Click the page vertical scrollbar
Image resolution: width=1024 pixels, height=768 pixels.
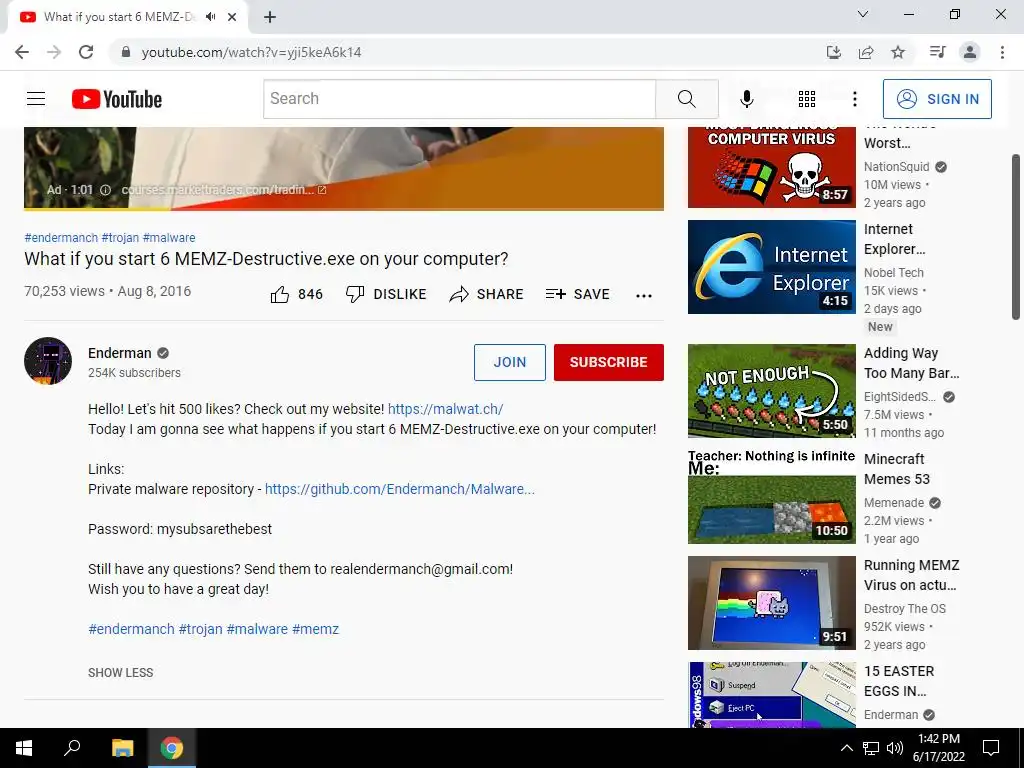point(1016,236)
